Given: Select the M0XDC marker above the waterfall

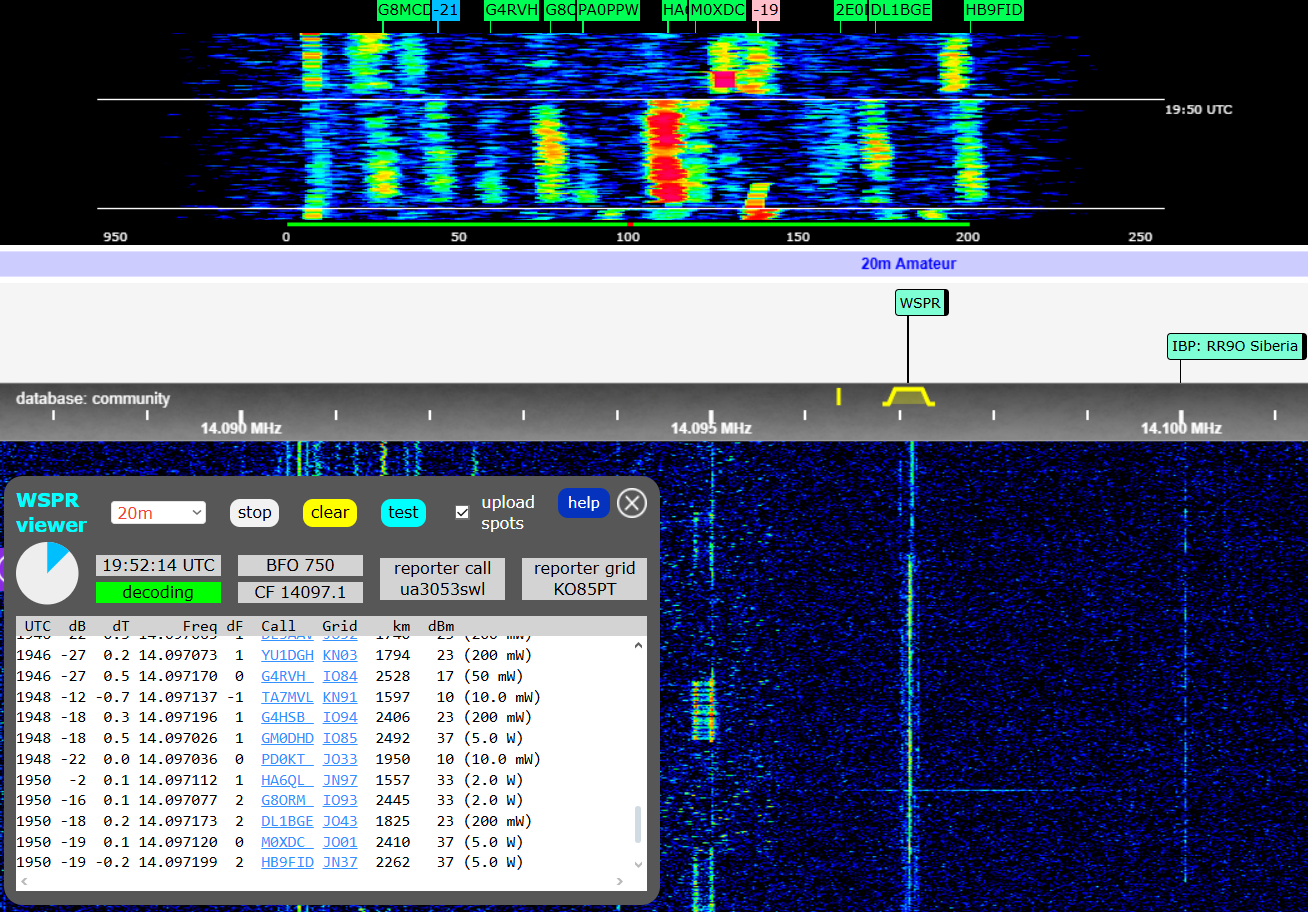Looking at the screenshot, I should pyautogui.click(x=716, y=10).
